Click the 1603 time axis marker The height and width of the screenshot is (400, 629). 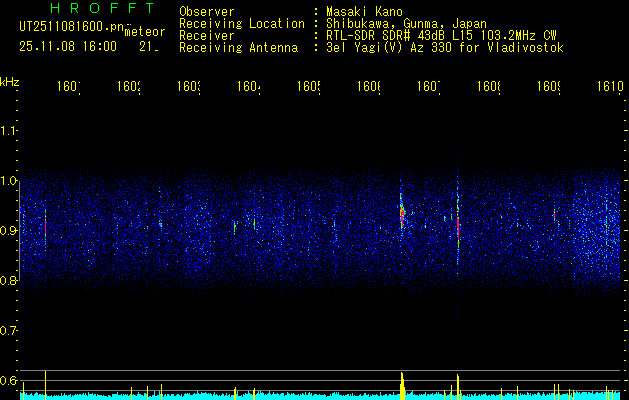point(189,86)
